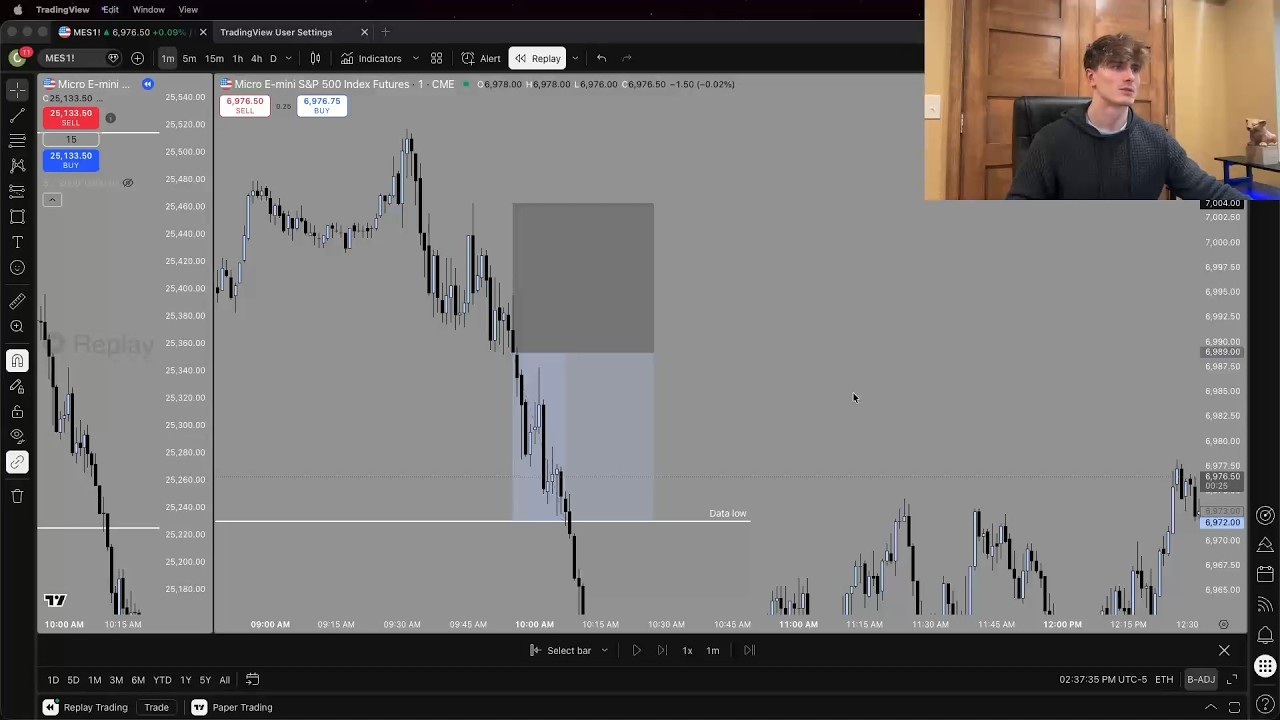Expand the timeframe interval dropdown
Screen dimensions: 1280x720
pyautogui.click(x=289, y=58)
